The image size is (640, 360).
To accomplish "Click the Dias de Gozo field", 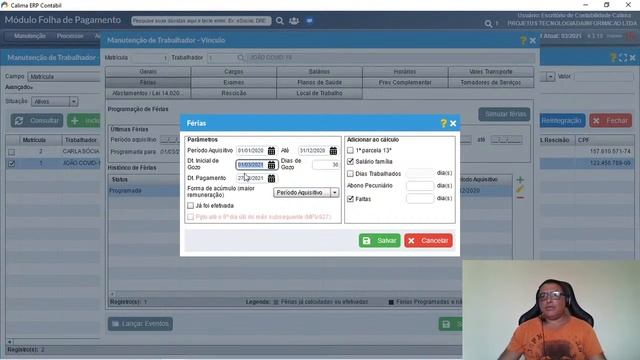I will 326,165.
